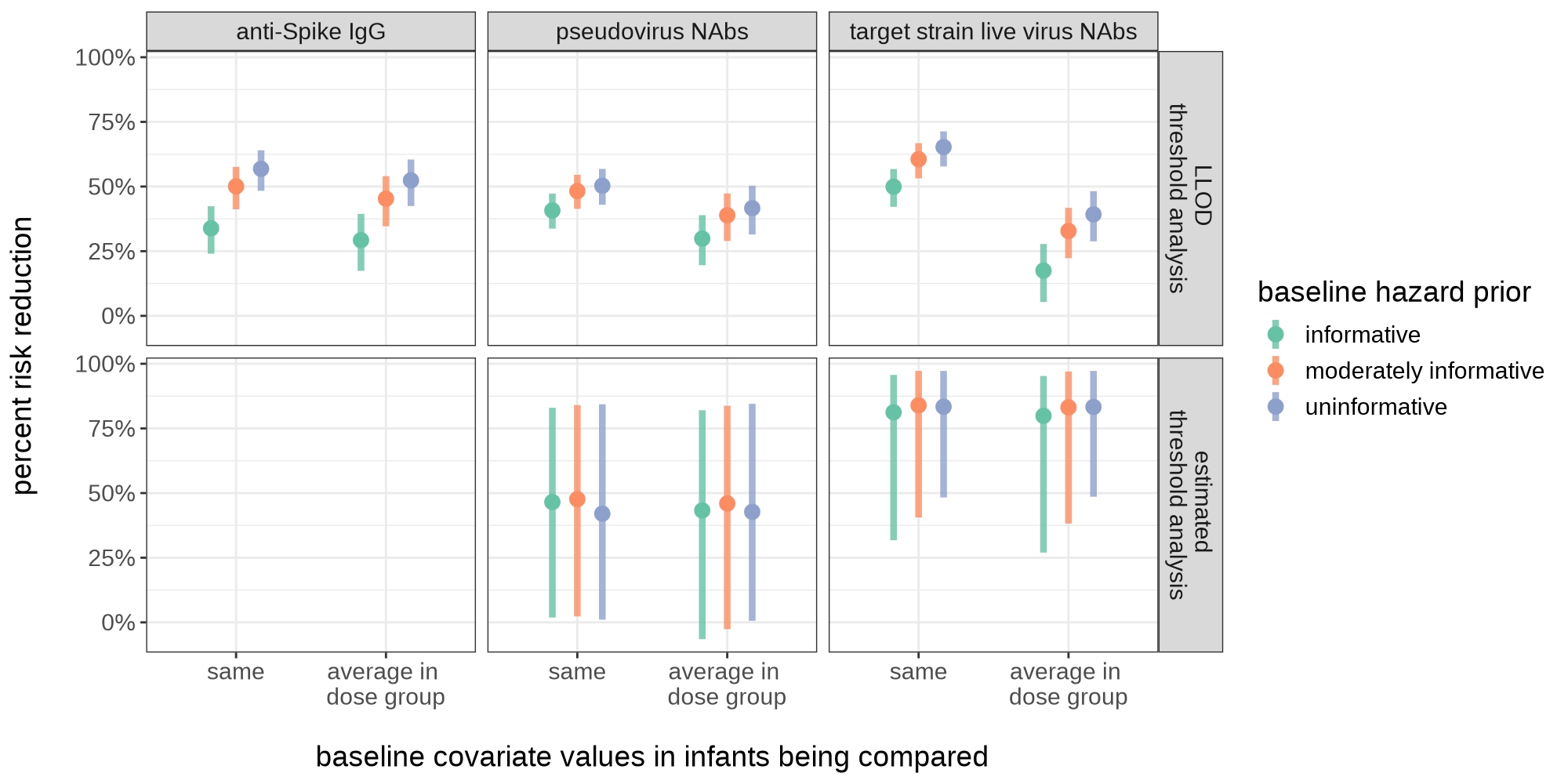
Task: Click the bottom-row 50% y-axis tick label
Action: tap(111, 493)
